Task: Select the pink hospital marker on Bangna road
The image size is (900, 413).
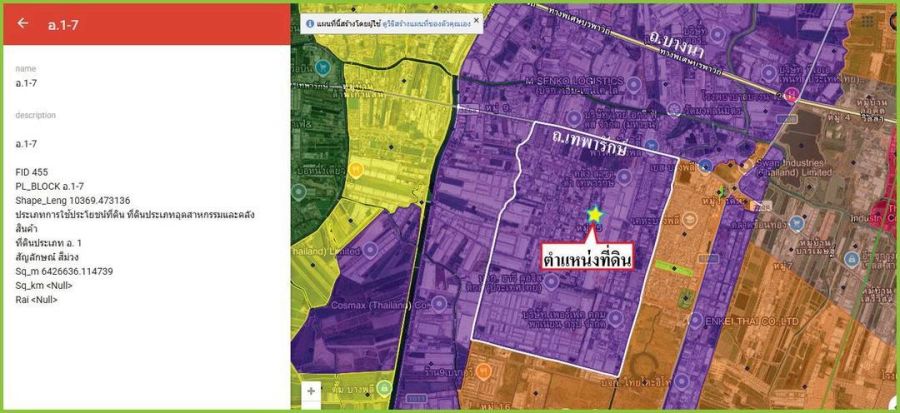Action: click(x=792, y=94)
